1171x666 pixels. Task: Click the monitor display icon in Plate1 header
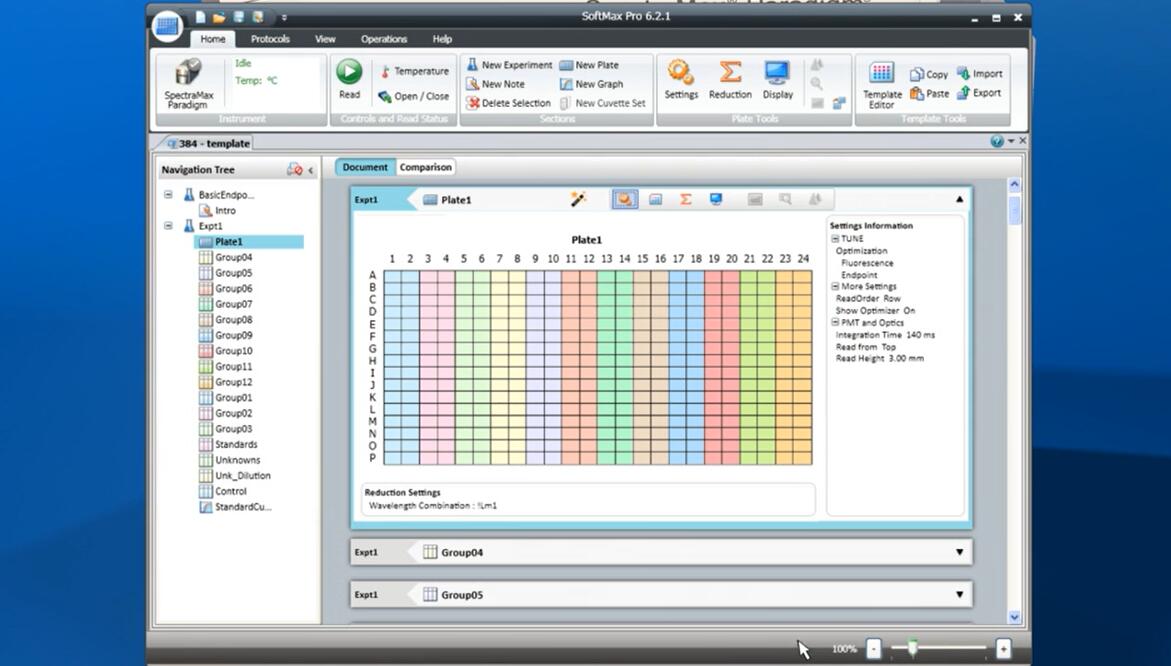pos(715,199)
